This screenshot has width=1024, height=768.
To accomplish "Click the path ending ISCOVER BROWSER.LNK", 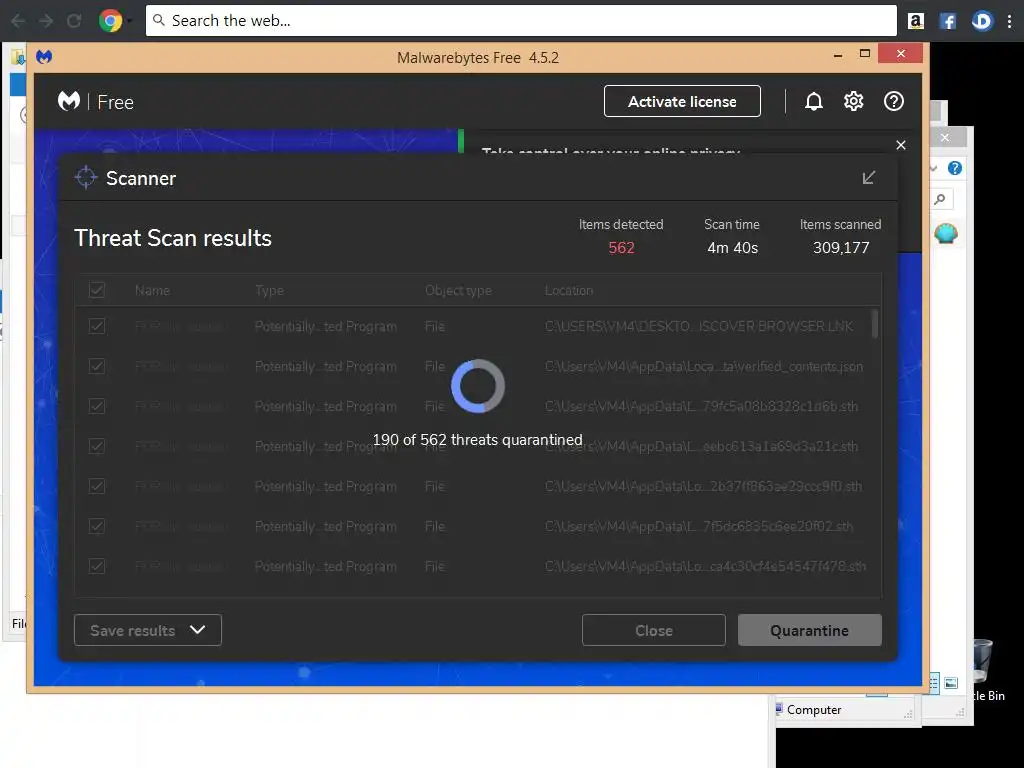I will [699, 327].
